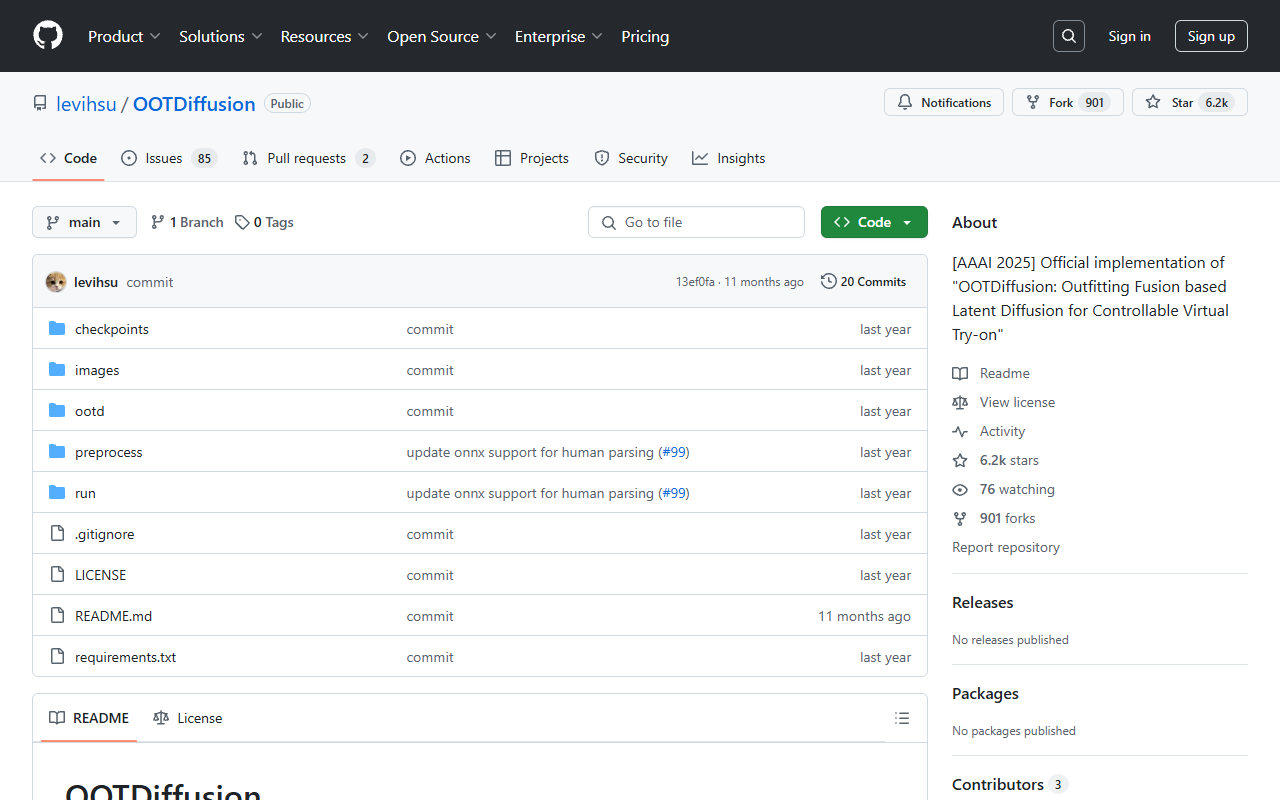Click the .gitignore file icon

point(57,534)
